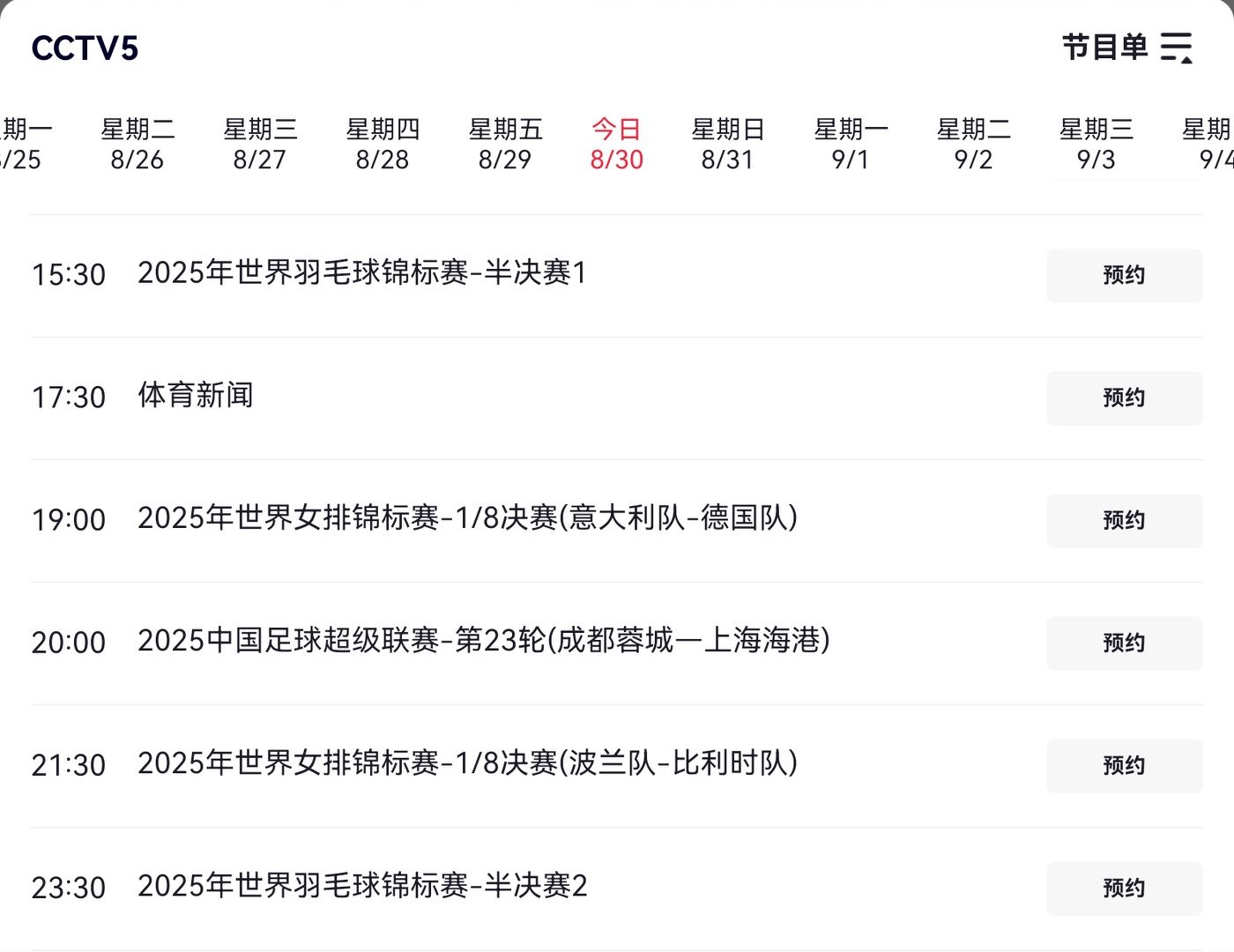This screenshot has height=952, width=1234.
Task: Reserve the 15:30 badminton semifinal 1
Action: (1124, 275)
